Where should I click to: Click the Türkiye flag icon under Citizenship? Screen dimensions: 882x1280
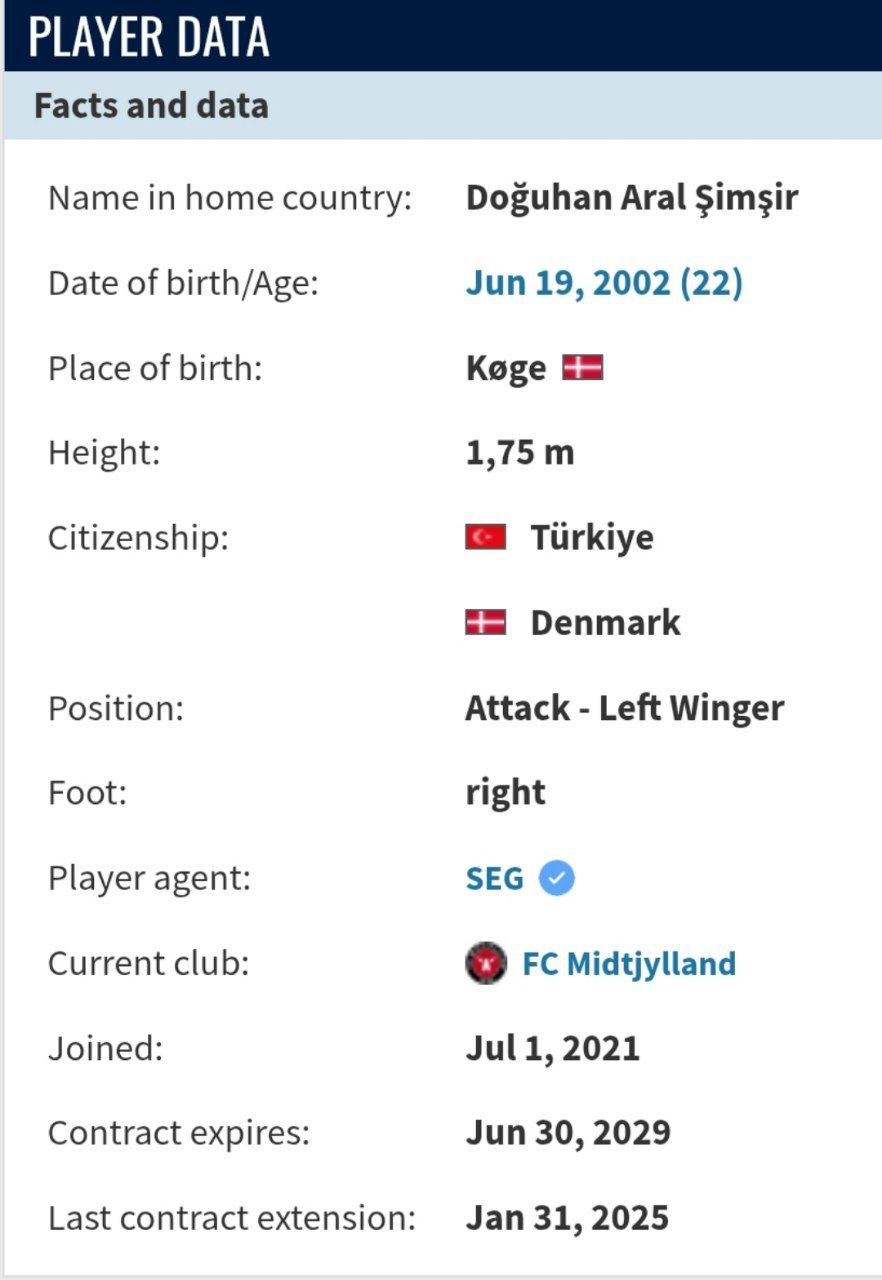tap(486, 537)
